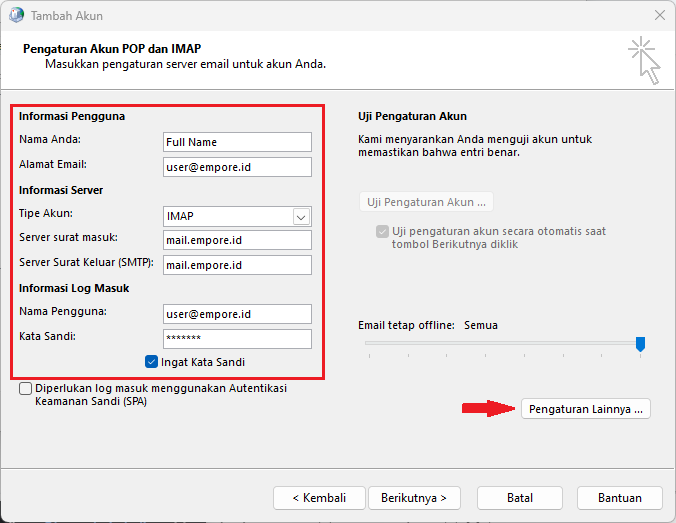676x523 pixels.
Task: Toggle automatic account test on Berikutnya checkbox
Action: (382, 231)
